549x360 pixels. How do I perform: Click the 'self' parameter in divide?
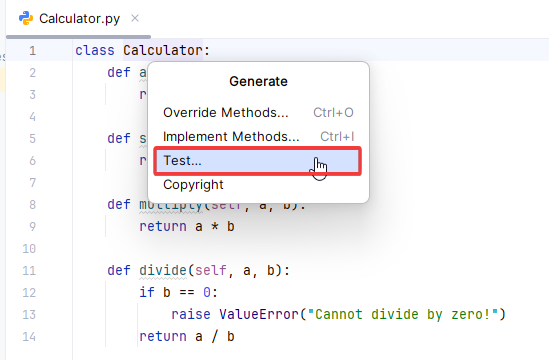210,270
